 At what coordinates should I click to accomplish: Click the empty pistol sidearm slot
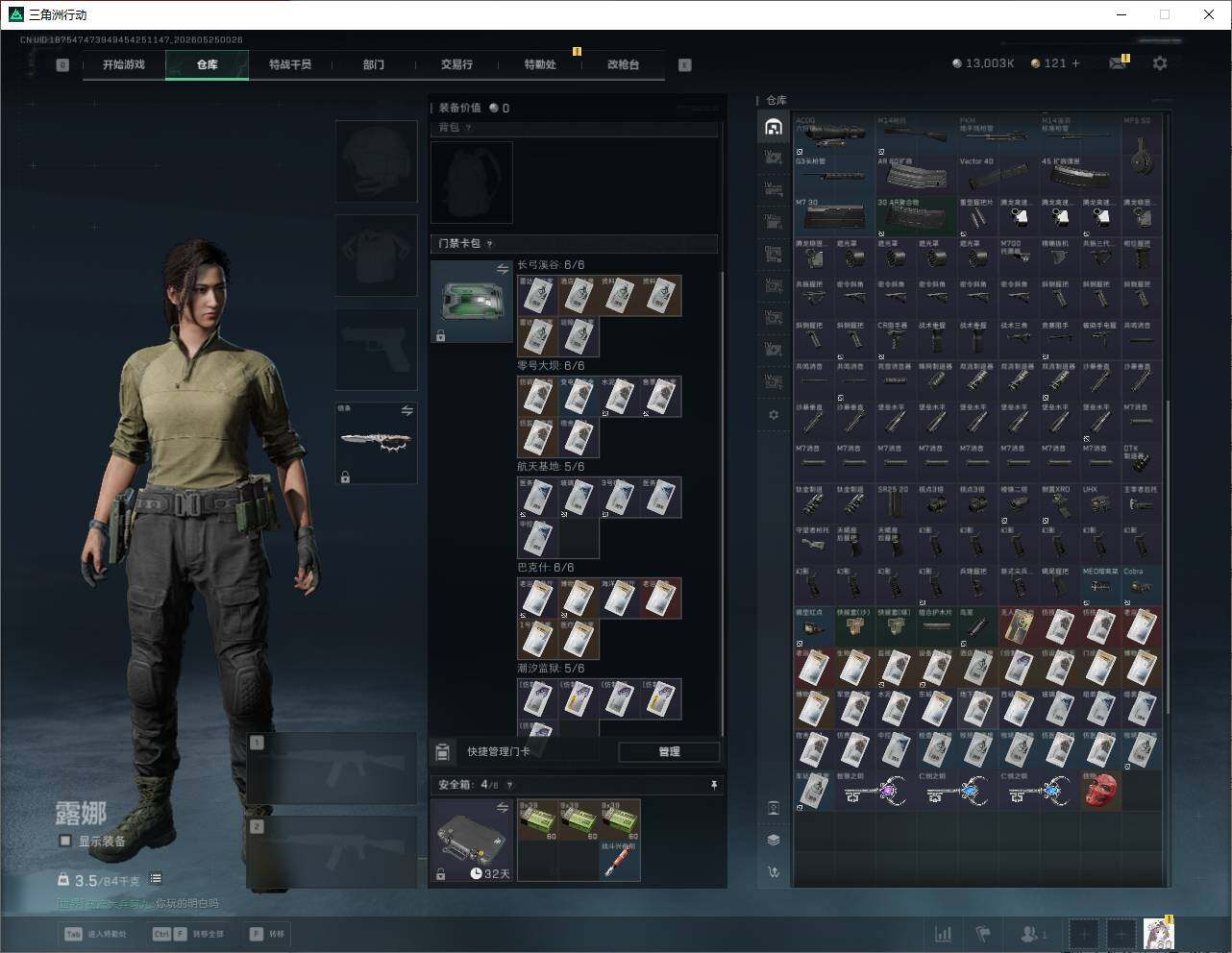[376, 349]
